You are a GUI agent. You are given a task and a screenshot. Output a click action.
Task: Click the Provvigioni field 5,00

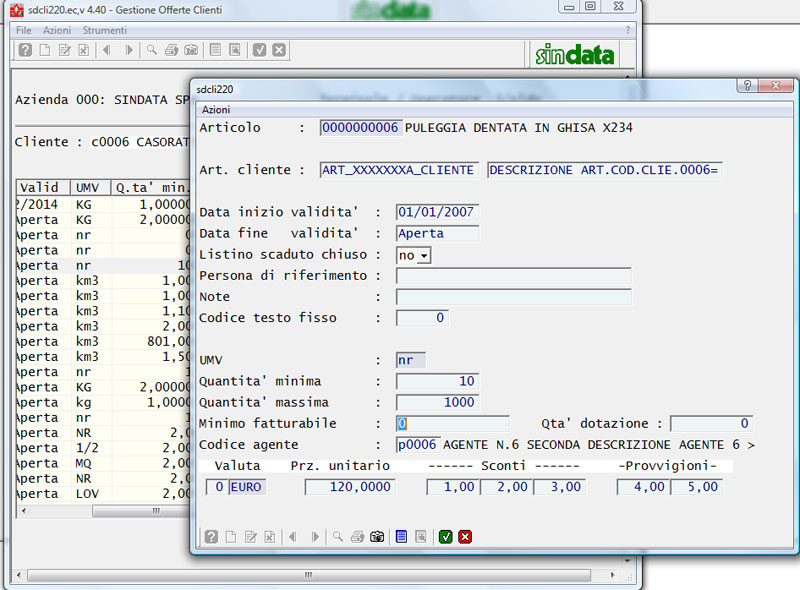(696, 487)
